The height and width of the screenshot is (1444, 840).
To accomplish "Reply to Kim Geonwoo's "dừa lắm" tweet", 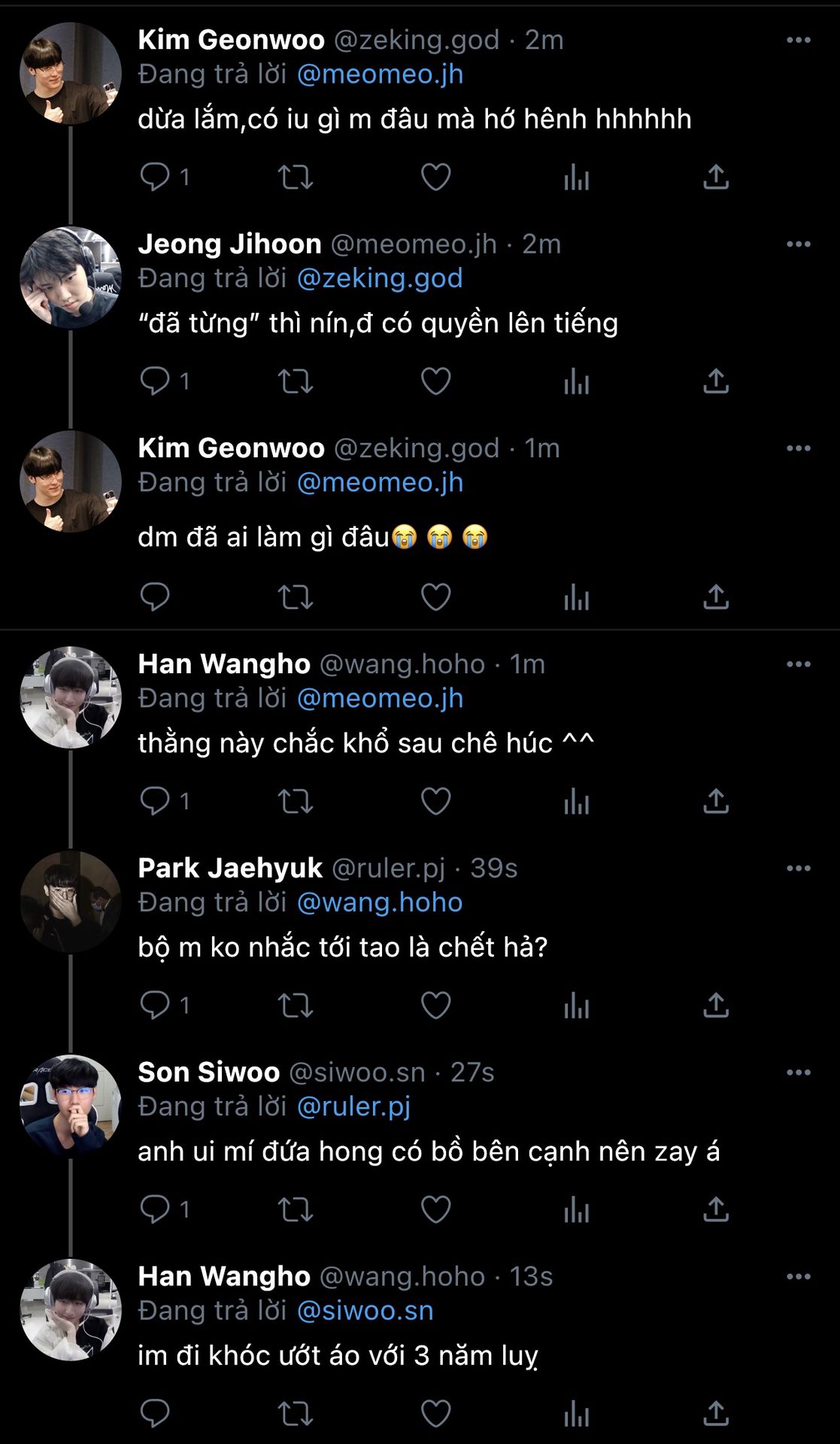I will [155, 177].
